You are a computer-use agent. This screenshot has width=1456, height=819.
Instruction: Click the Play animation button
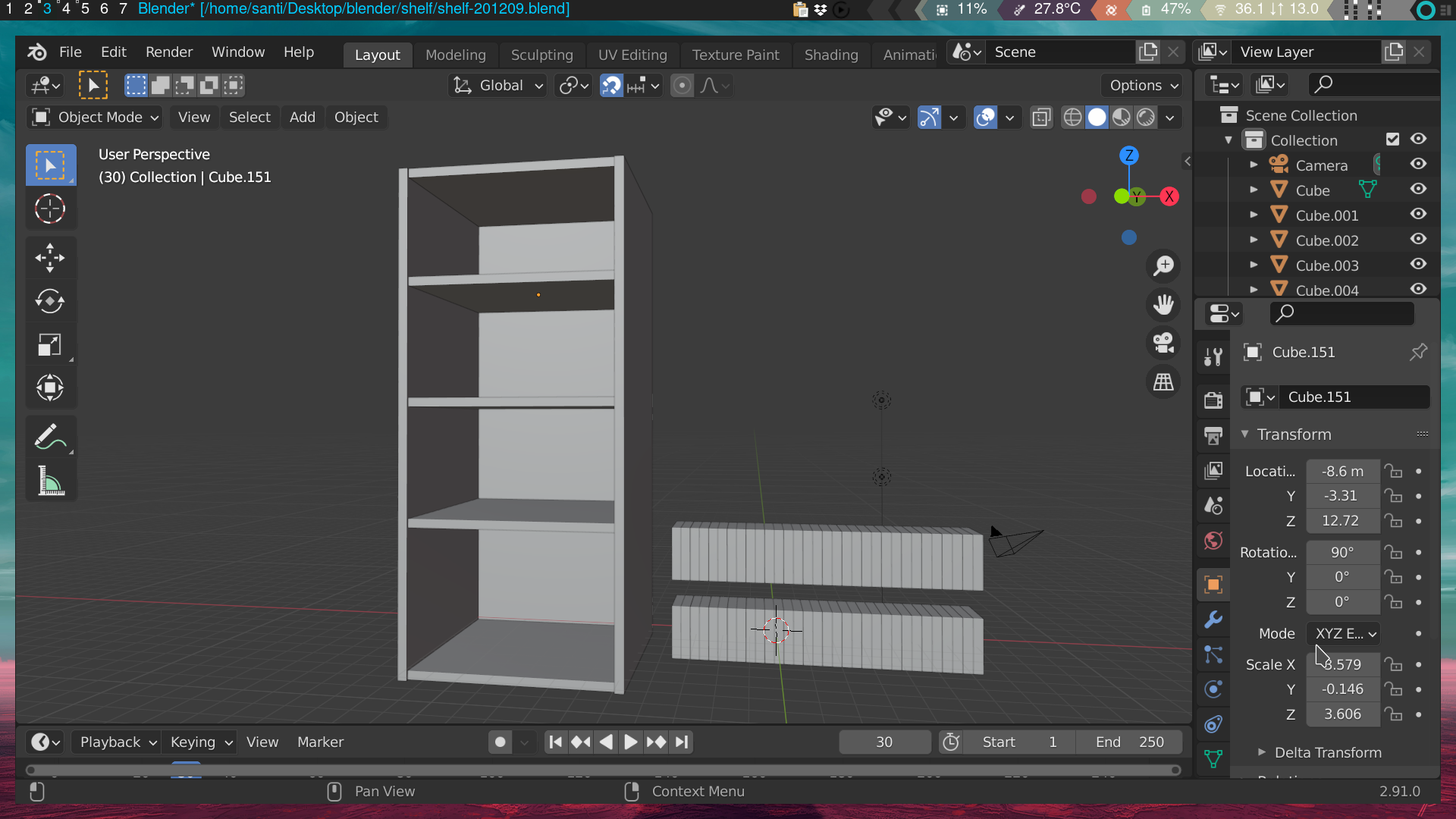click(630, 742)
